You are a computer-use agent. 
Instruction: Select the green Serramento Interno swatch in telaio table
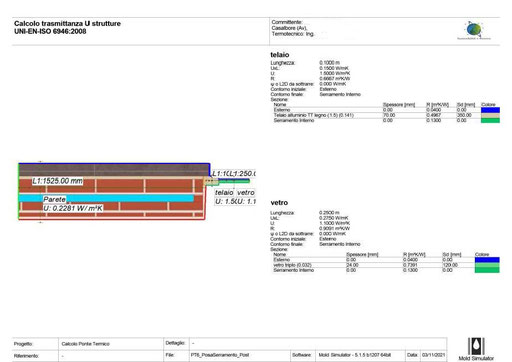pyautogui.click(x=490, y=120)
